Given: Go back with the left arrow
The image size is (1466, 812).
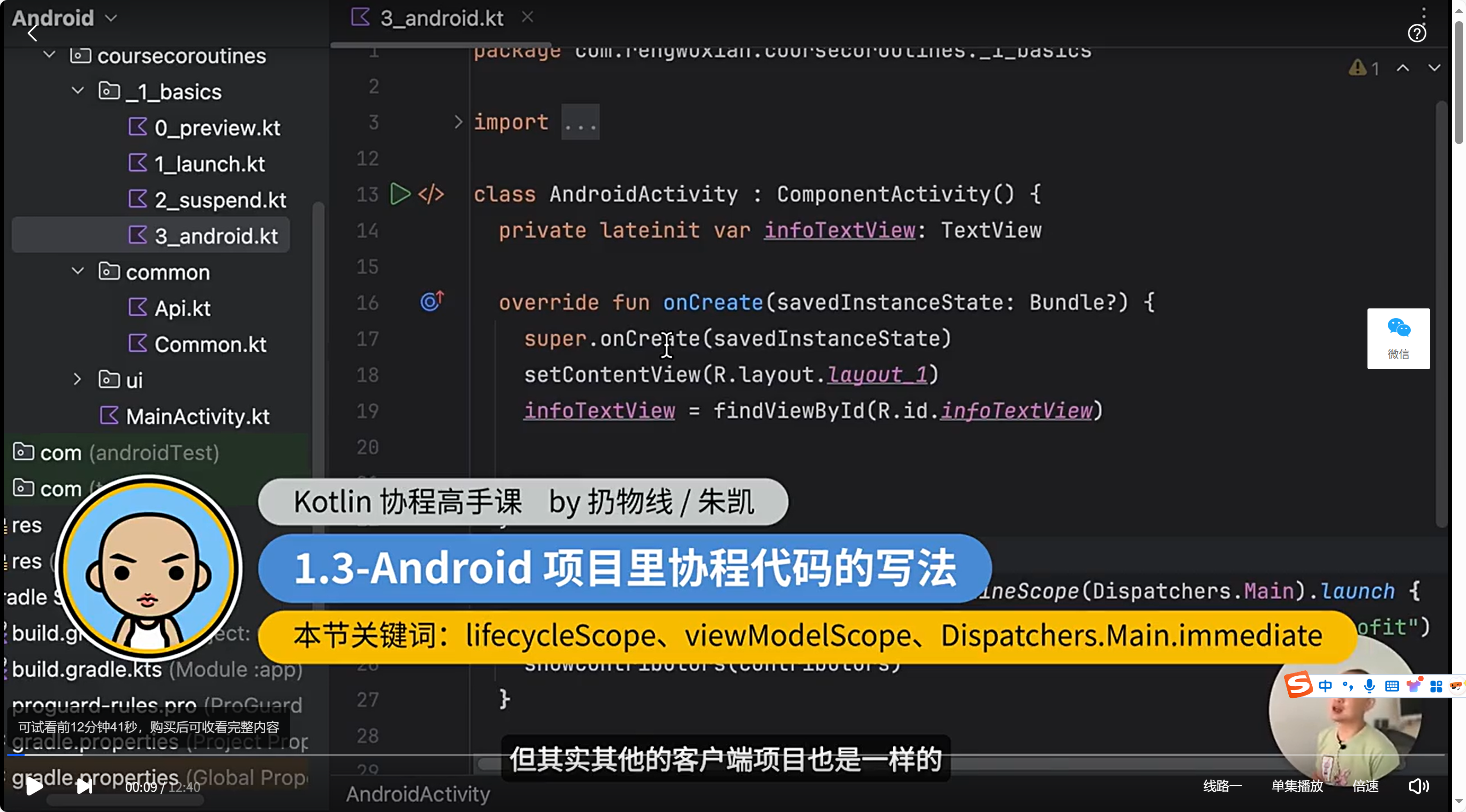Looking at the screenshot, I should (32, 34).
